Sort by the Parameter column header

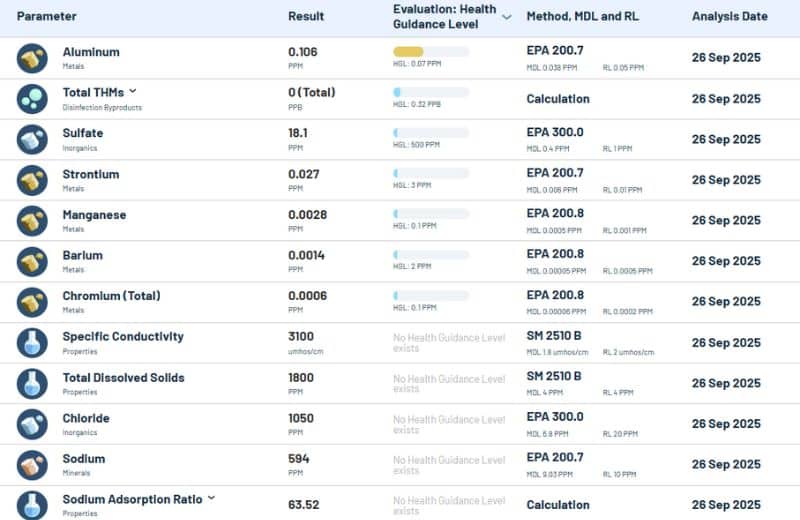point(46,17)
